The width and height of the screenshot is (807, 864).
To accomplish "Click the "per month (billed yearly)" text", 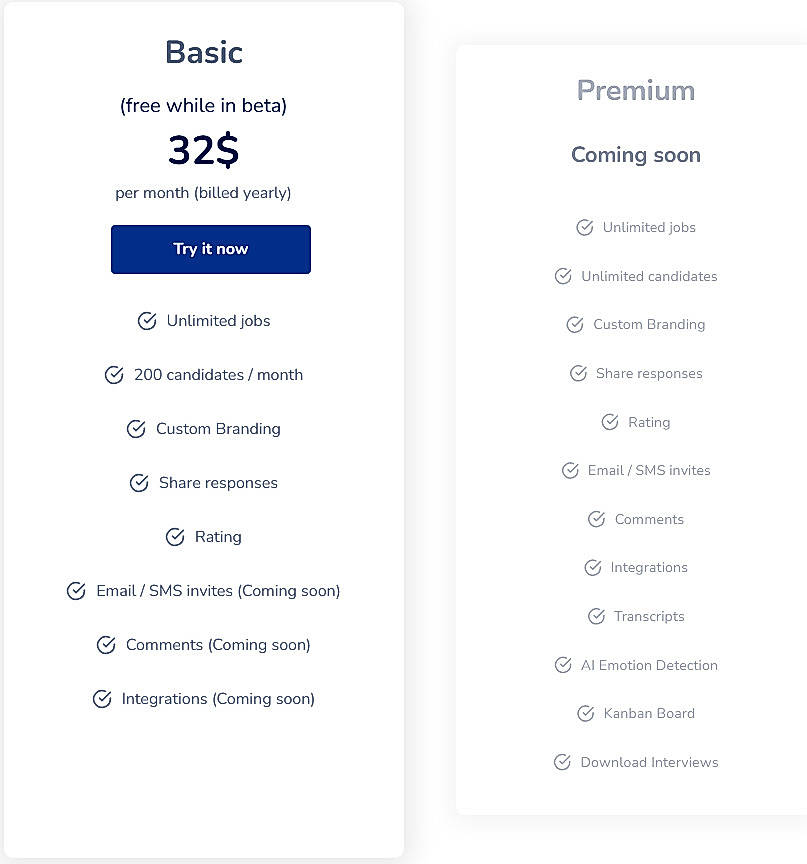I will (203, 193).
